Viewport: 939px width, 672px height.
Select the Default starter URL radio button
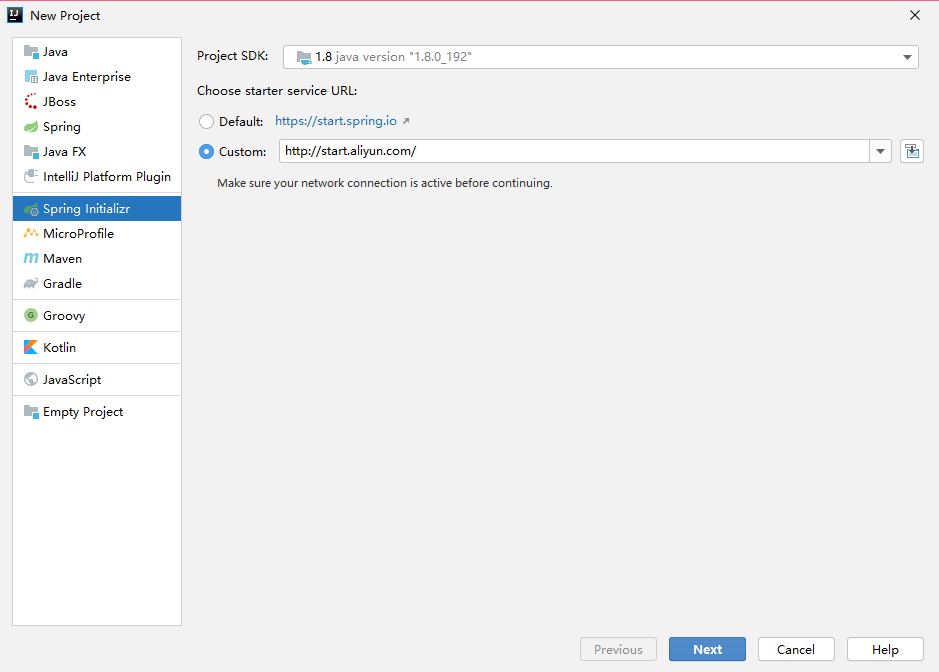click(x=206, y=122)
